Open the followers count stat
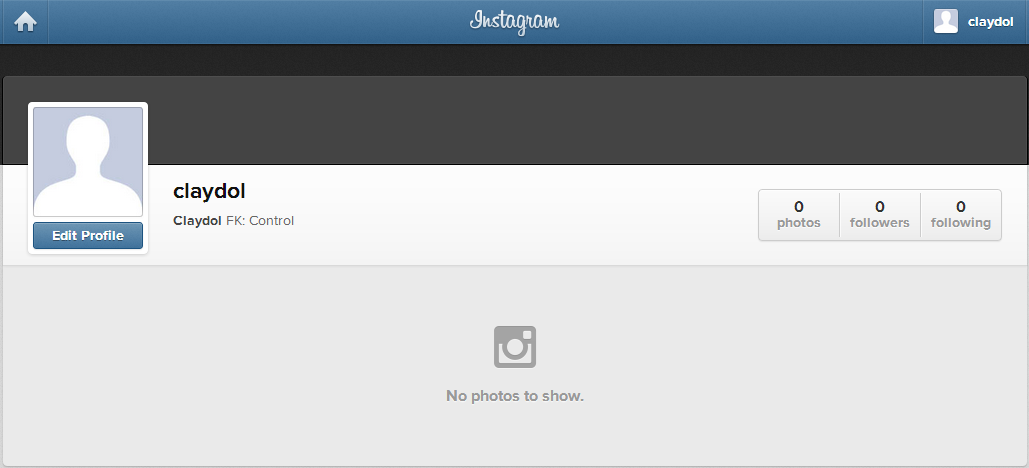This screenshot has width=1029, height=468. point(879,215)
